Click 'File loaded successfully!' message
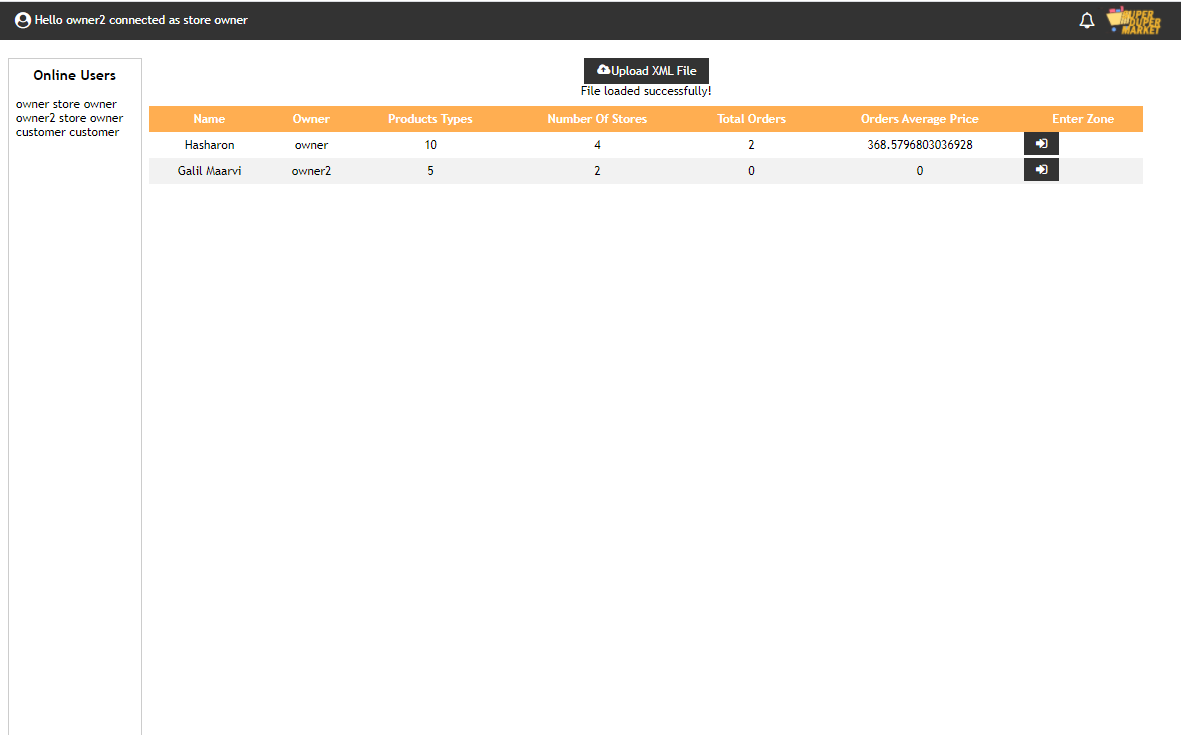This screenshot has height=735, width=1181. click(645, 91)
